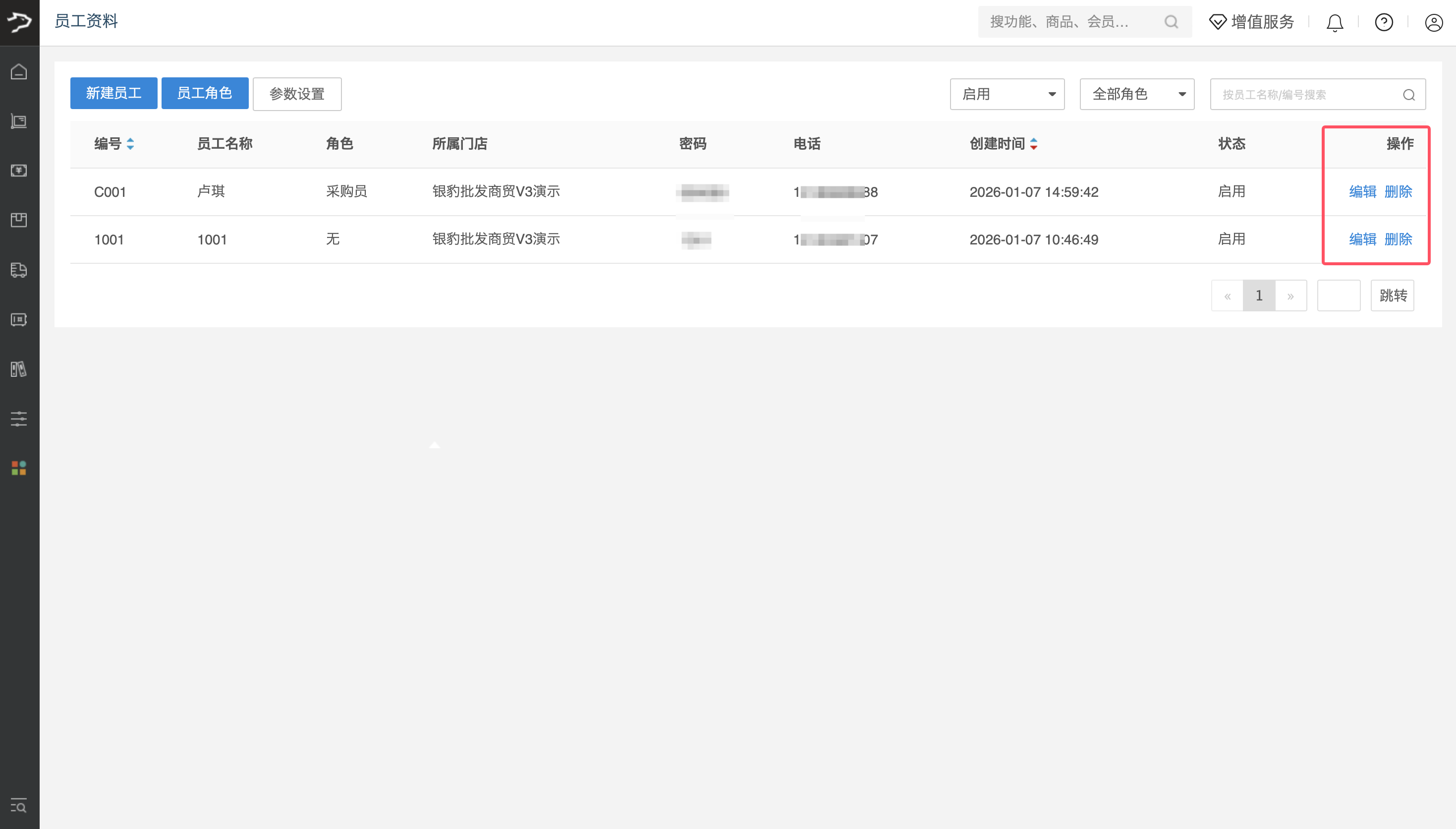The height and width of the screenshot is (829, 1456).
Task: Open 参数设置 settings
Action: point(296,94)
